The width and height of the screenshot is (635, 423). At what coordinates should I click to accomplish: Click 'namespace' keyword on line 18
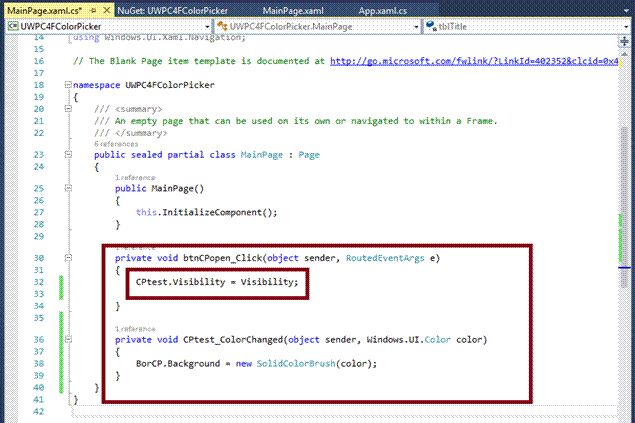click(x=96, y=85)
